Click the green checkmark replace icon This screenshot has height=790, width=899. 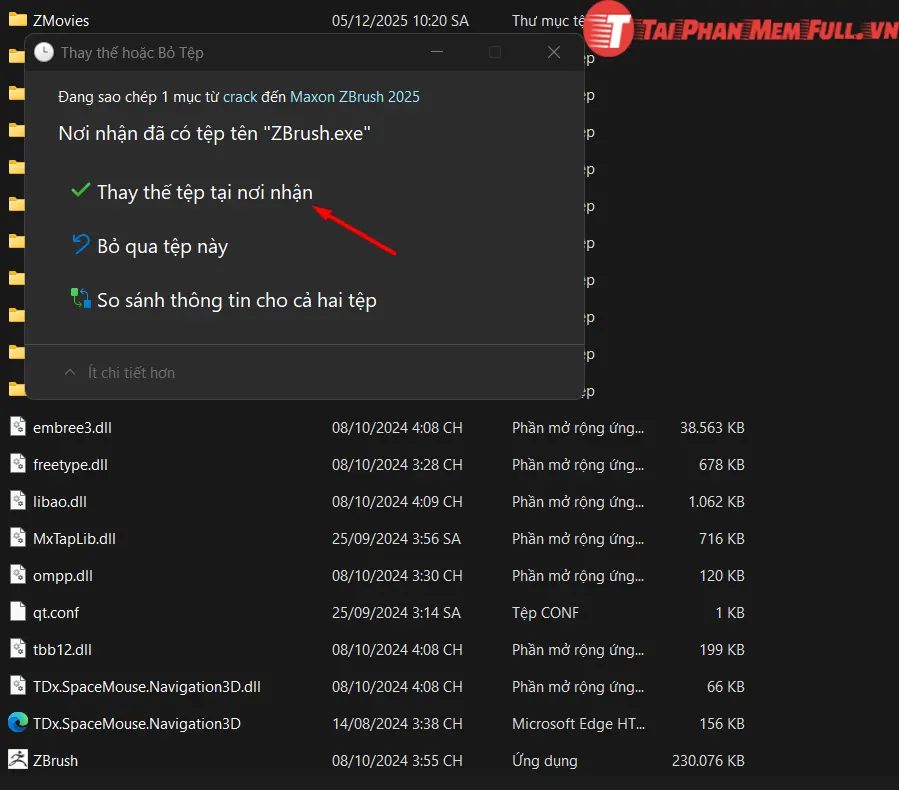click(x=81, y=191)
